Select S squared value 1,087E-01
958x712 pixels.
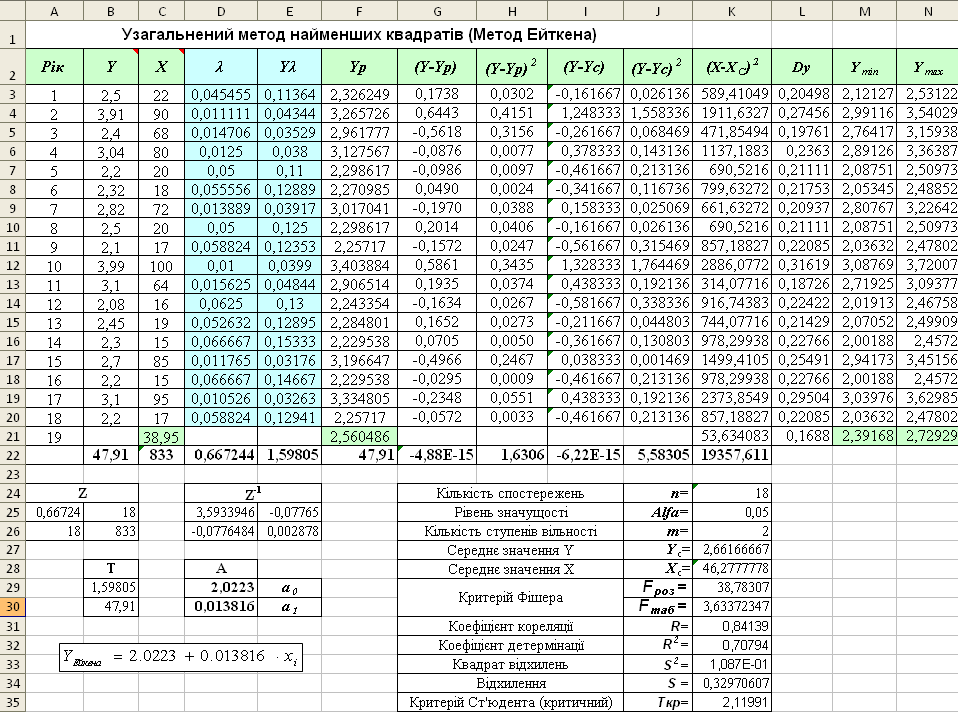coord(732,664)
